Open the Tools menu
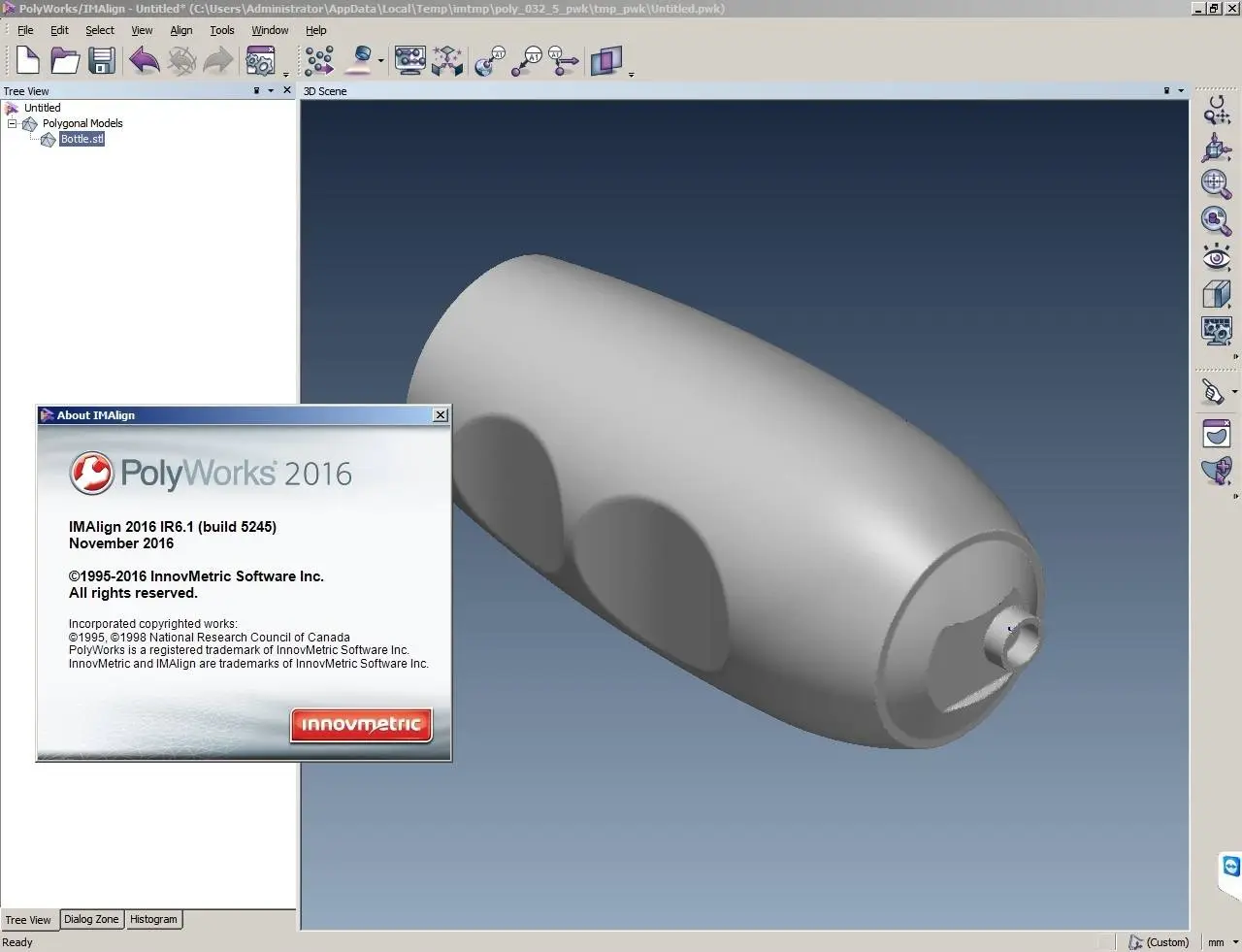Viewport: 1242px width, 952px height. pos(222,30)
